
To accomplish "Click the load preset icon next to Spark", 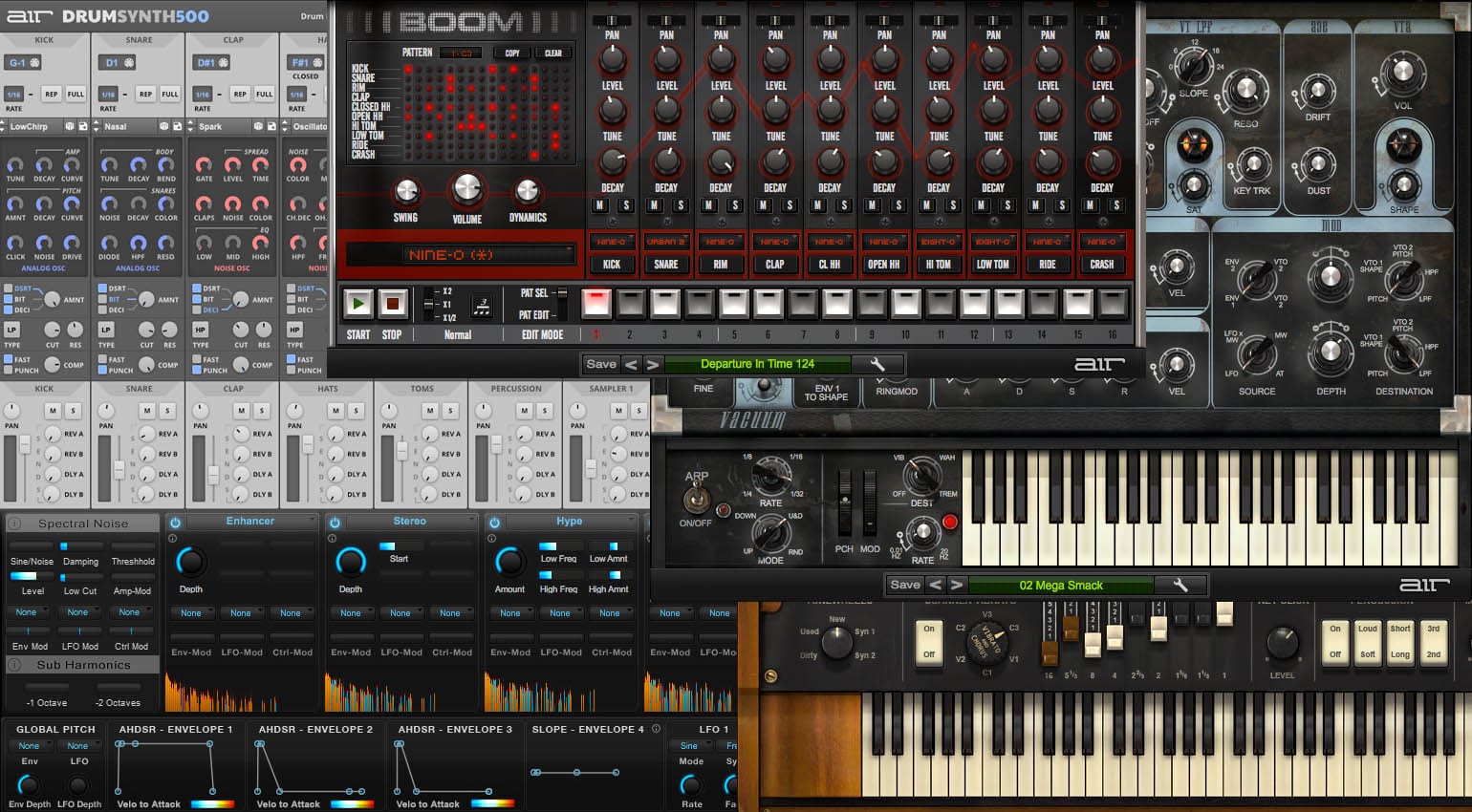I will [260, 126].
